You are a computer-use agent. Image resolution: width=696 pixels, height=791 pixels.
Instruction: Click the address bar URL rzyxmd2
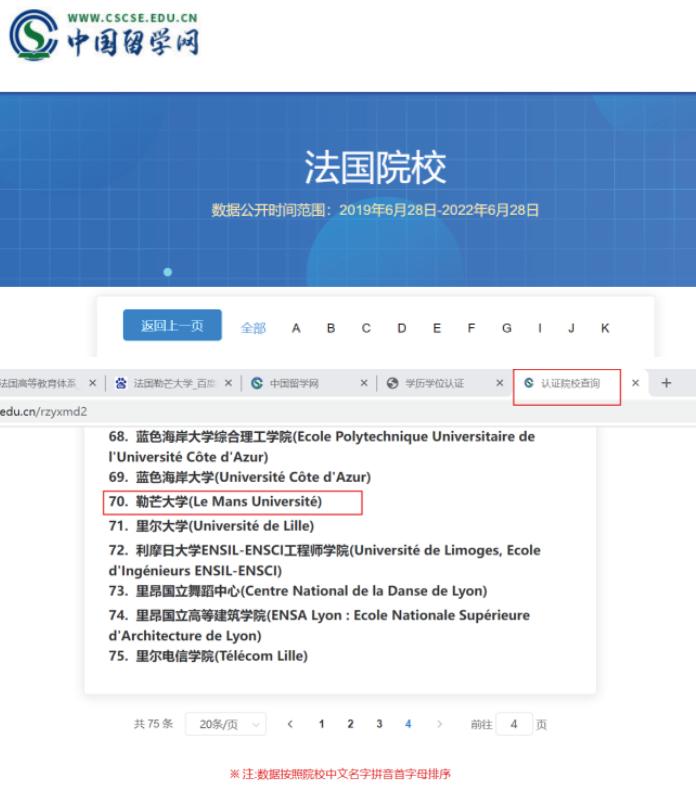click(x=43, y=412)
